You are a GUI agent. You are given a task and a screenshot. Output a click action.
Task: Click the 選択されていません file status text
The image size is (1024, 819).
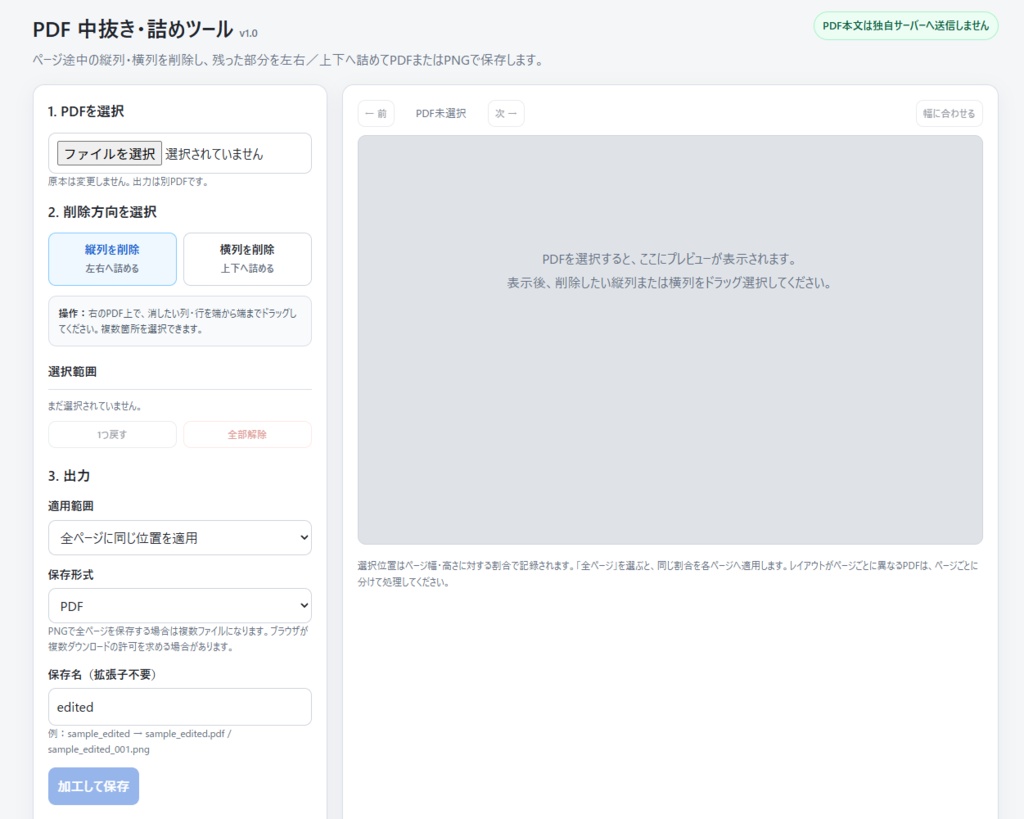214,154
